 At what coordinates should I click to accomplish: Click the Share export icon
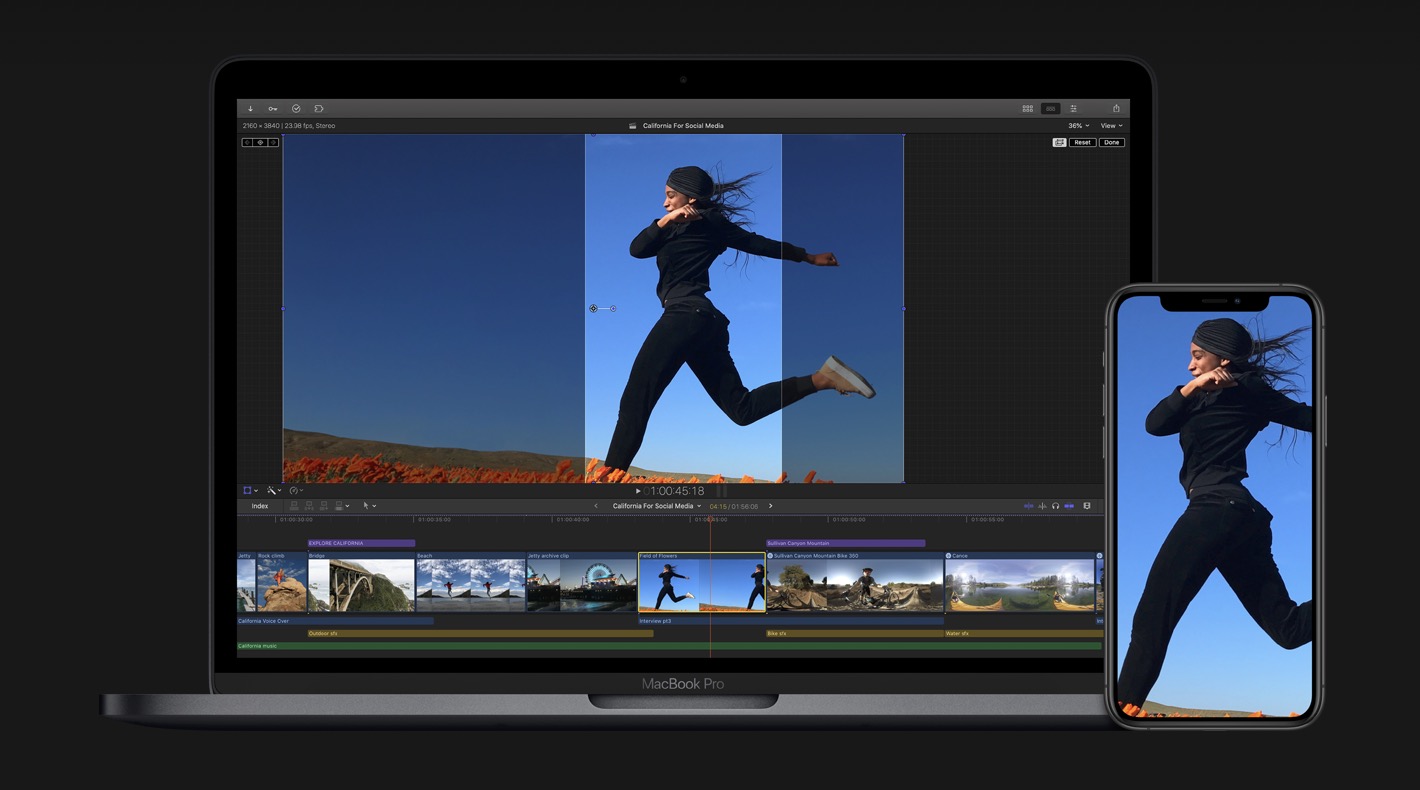click(x=1116, y=108)
